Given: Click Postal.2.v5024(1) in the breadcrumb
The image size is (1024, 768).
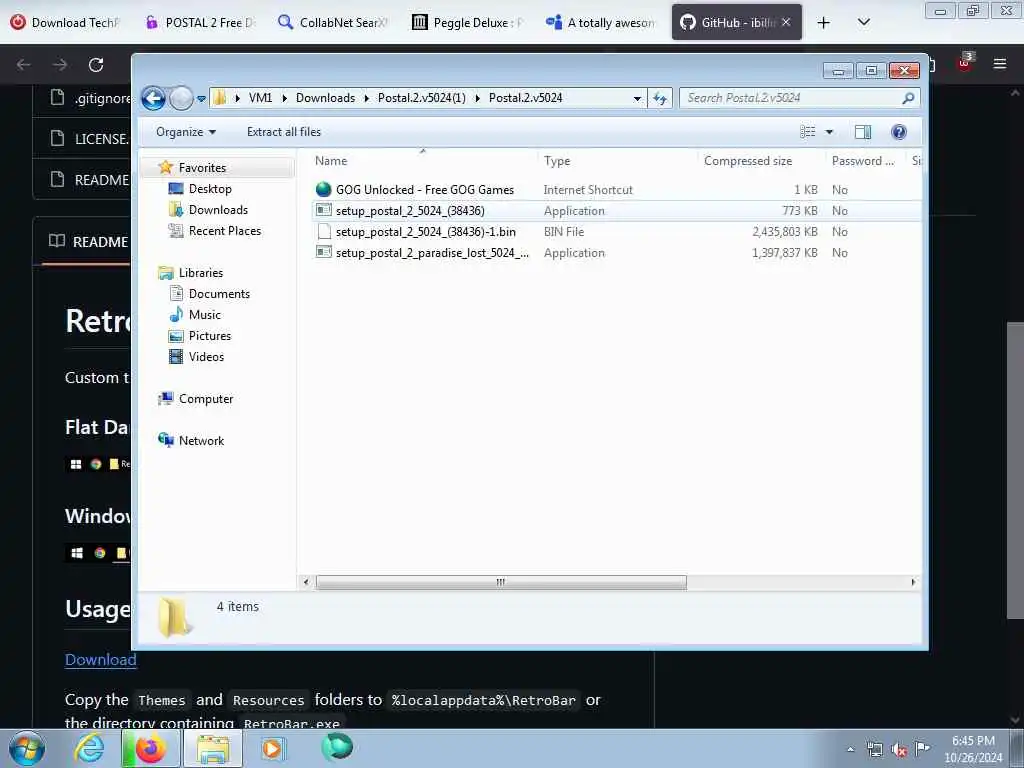Looking at the screenshot, I should click(x=421, y=98).
